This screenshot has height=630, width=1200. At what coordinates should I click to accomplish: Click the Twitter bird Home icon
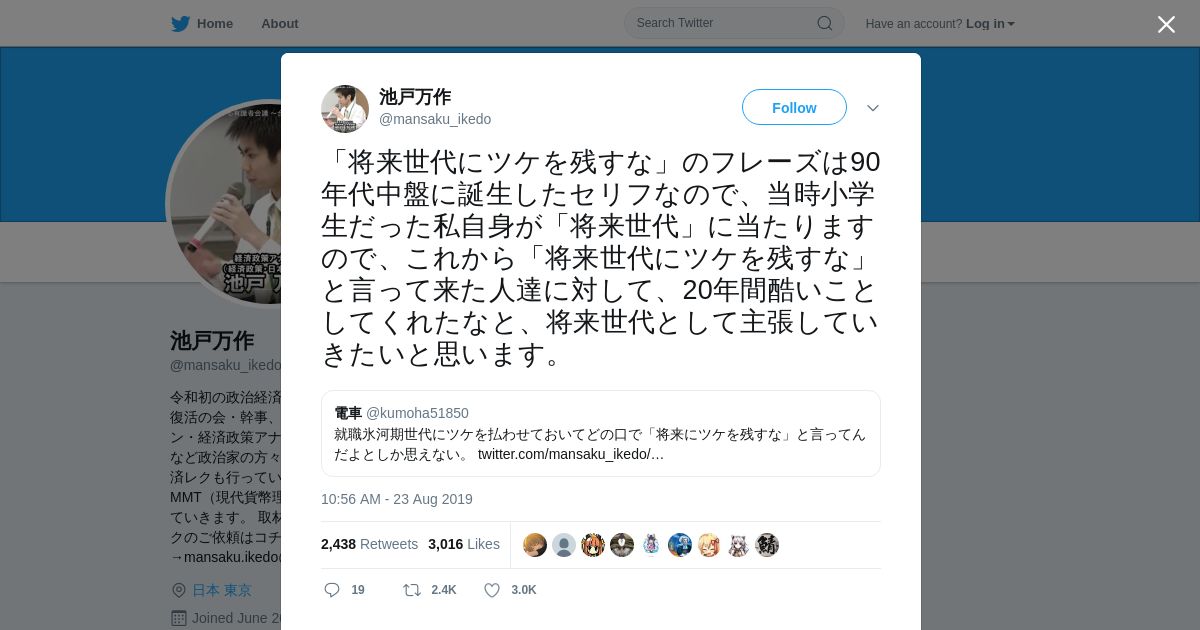point(180,23)
